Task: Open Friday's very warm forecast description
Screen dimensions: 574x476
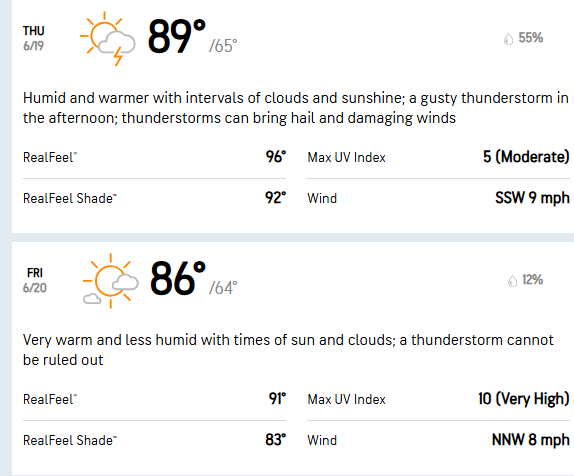Action: tap(288, 350)
